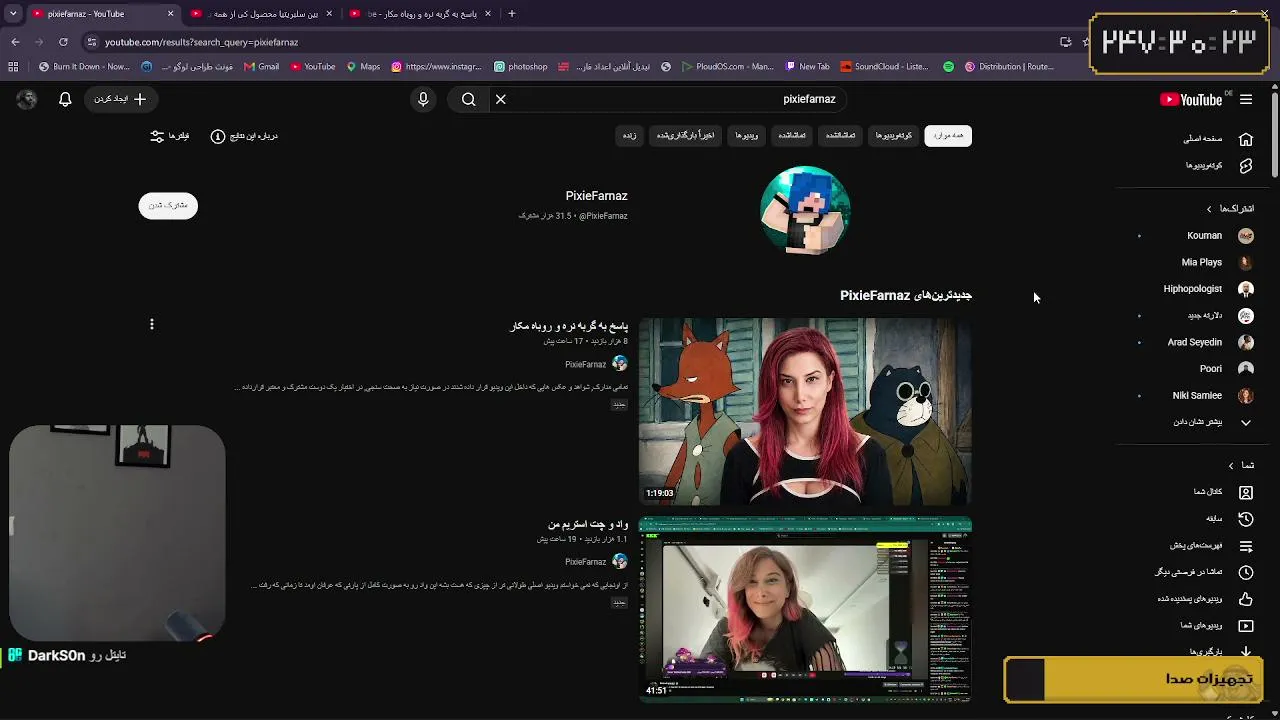This screenshot has height=720, width=1280.
Task: Close the pixiefarnaz - YouTube tab
Action: point(170,14)
